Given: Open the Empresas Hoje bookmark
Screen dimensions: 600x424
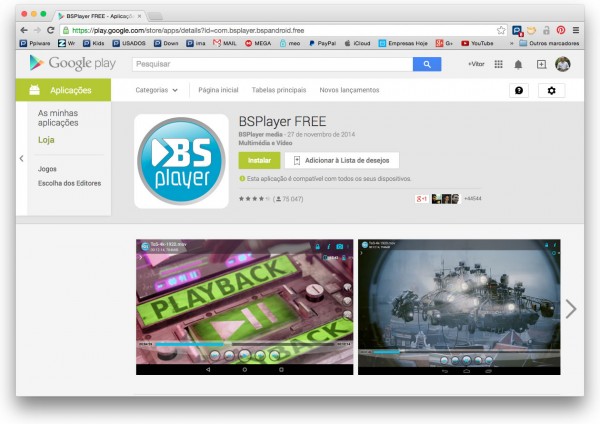Looking at the screenshot, I should click(x=403, y=43).
